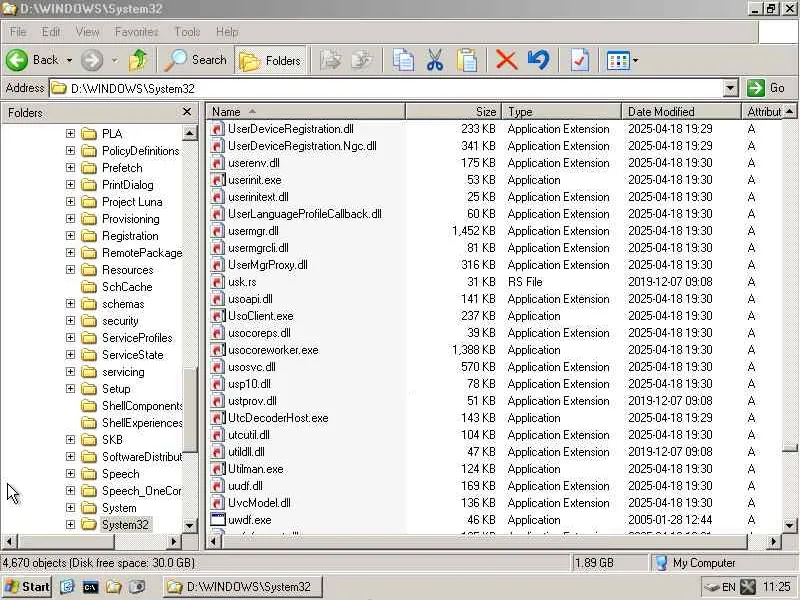
Task: Click the Copy To toolbar icon
Action: (x=362, y=60)
